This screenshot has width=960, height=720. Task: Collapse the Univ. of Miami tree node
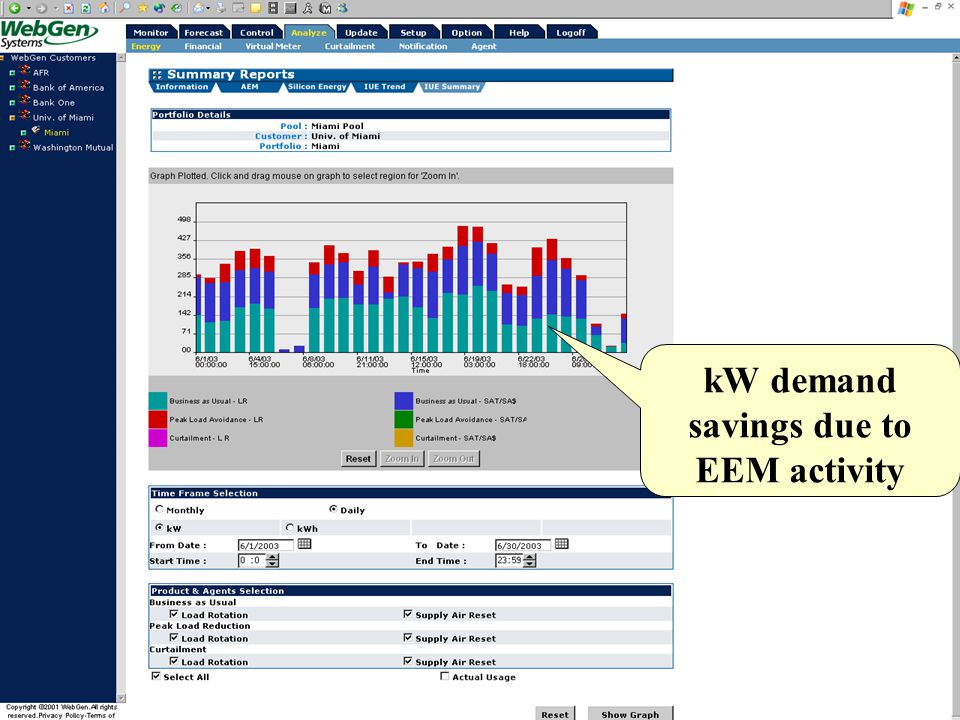(12, 118)
